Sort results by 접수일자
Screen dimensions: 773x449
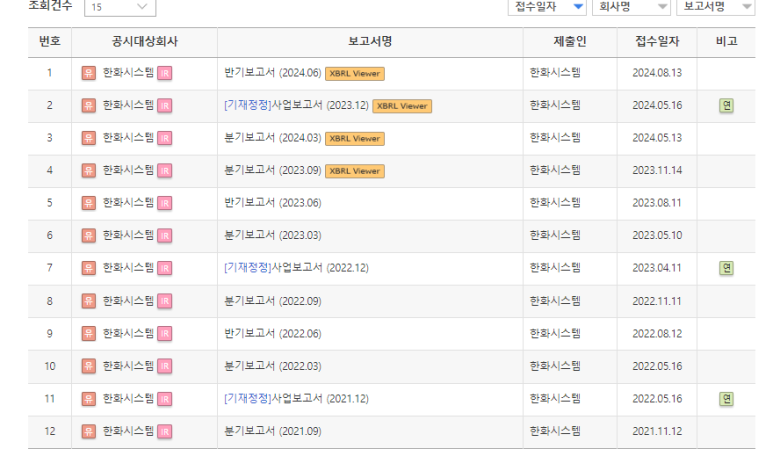[x=547, y=7]
